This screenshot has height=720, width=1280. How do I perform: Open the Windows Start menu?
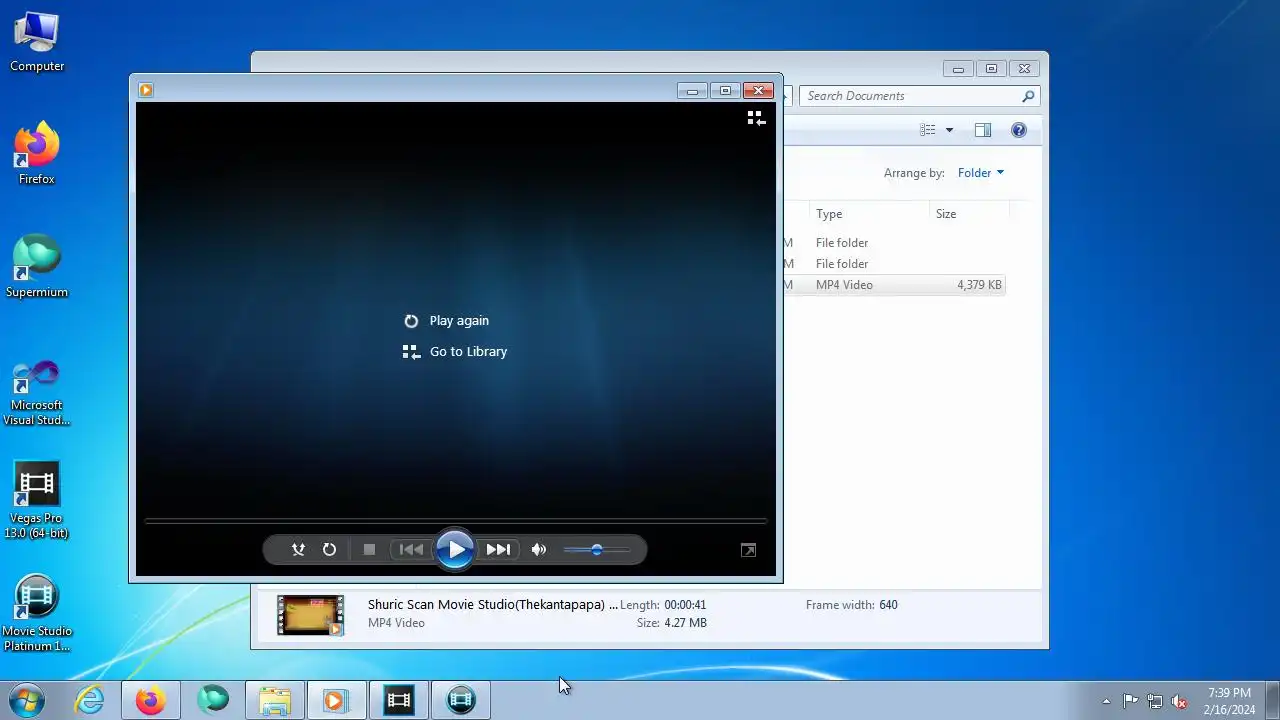point(25,700)
